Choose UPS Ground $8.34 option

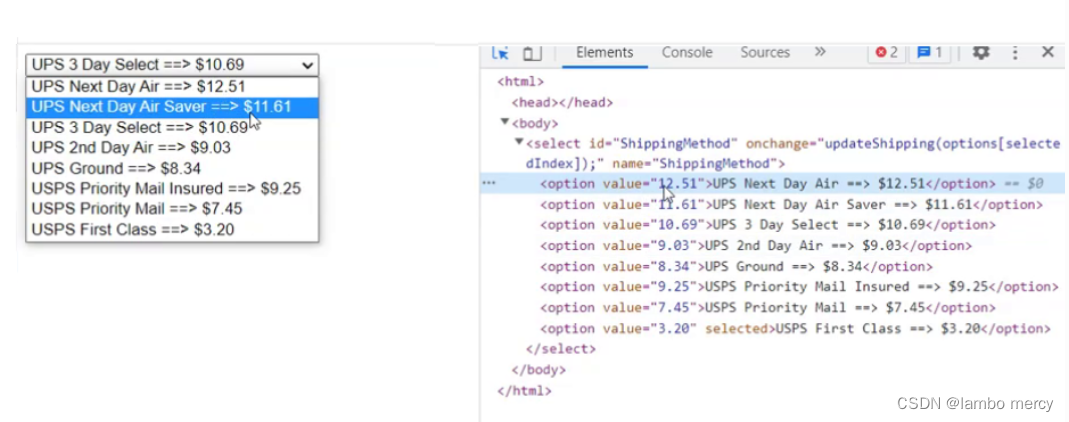tap(172, 168)
